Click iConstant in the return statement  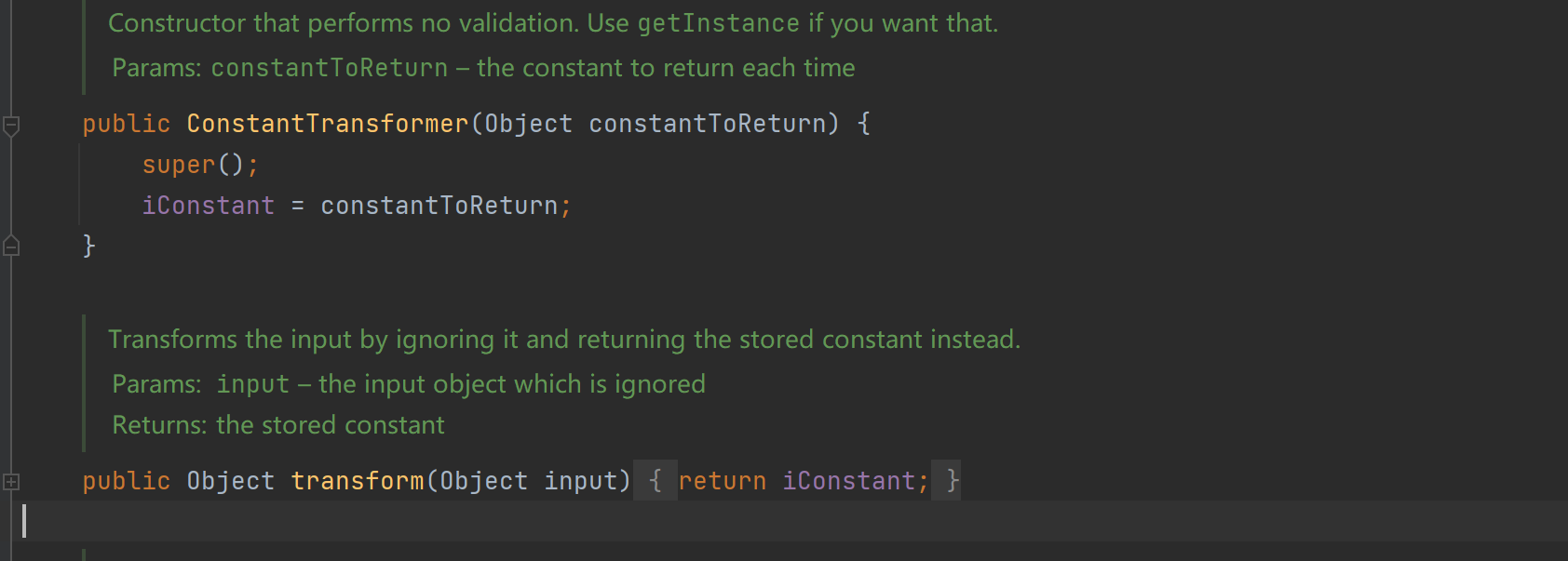(x=849, y=481)
